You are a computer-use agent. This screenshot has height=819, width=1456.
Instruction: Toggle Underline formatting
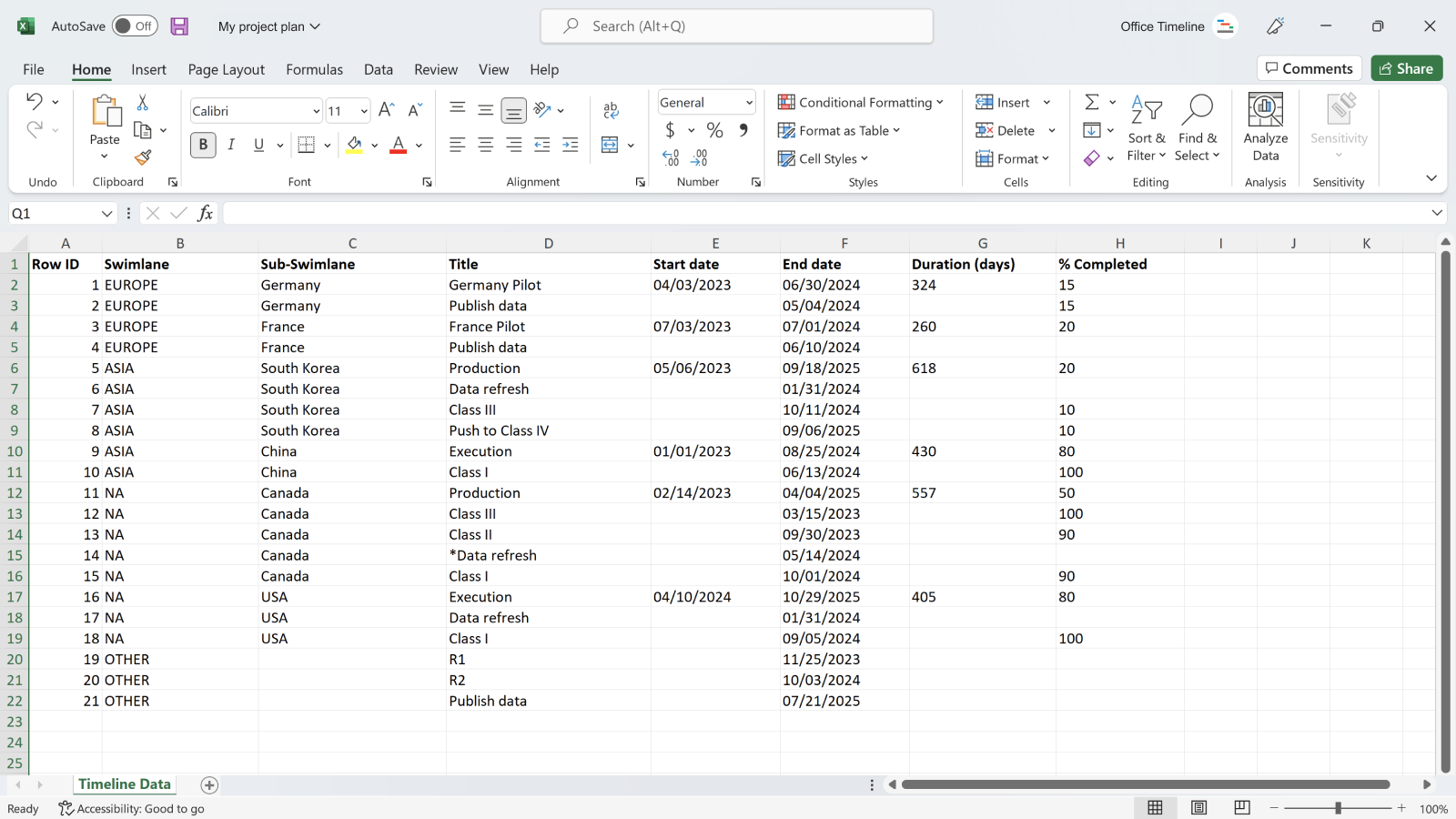(x=258, y=145)
